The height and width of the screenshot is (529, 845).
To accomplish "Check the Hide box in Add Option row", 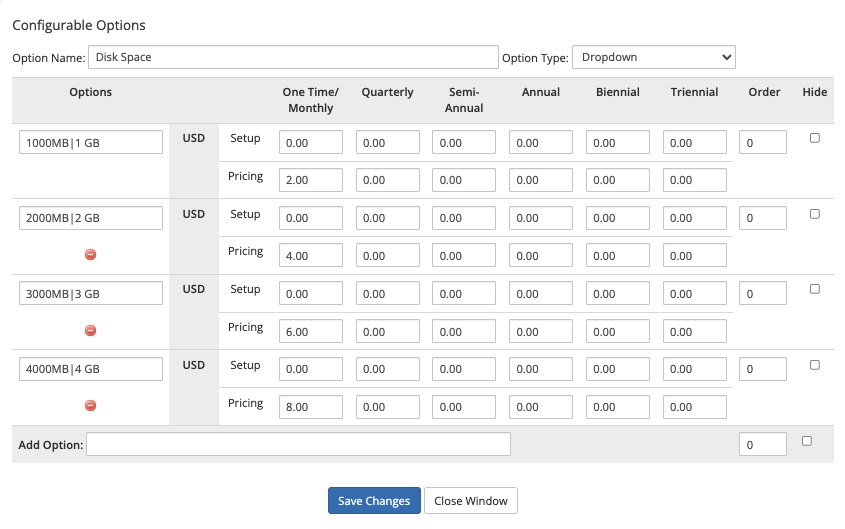I will pyautogui.click(x=806, y=441).
